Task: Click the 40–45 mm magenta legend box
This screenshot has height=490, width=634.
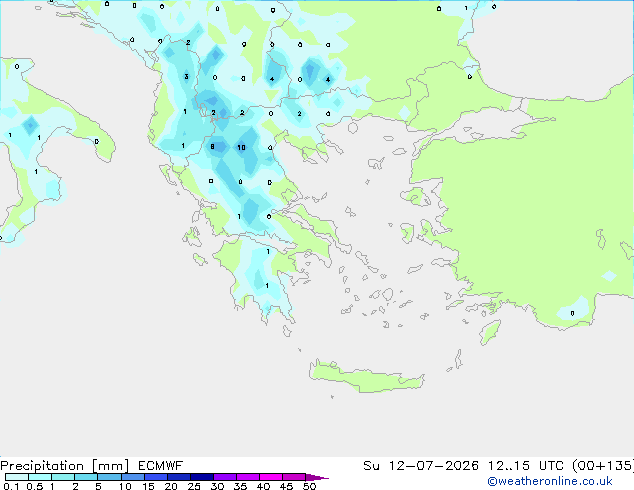Action: [x=271, y=477]
